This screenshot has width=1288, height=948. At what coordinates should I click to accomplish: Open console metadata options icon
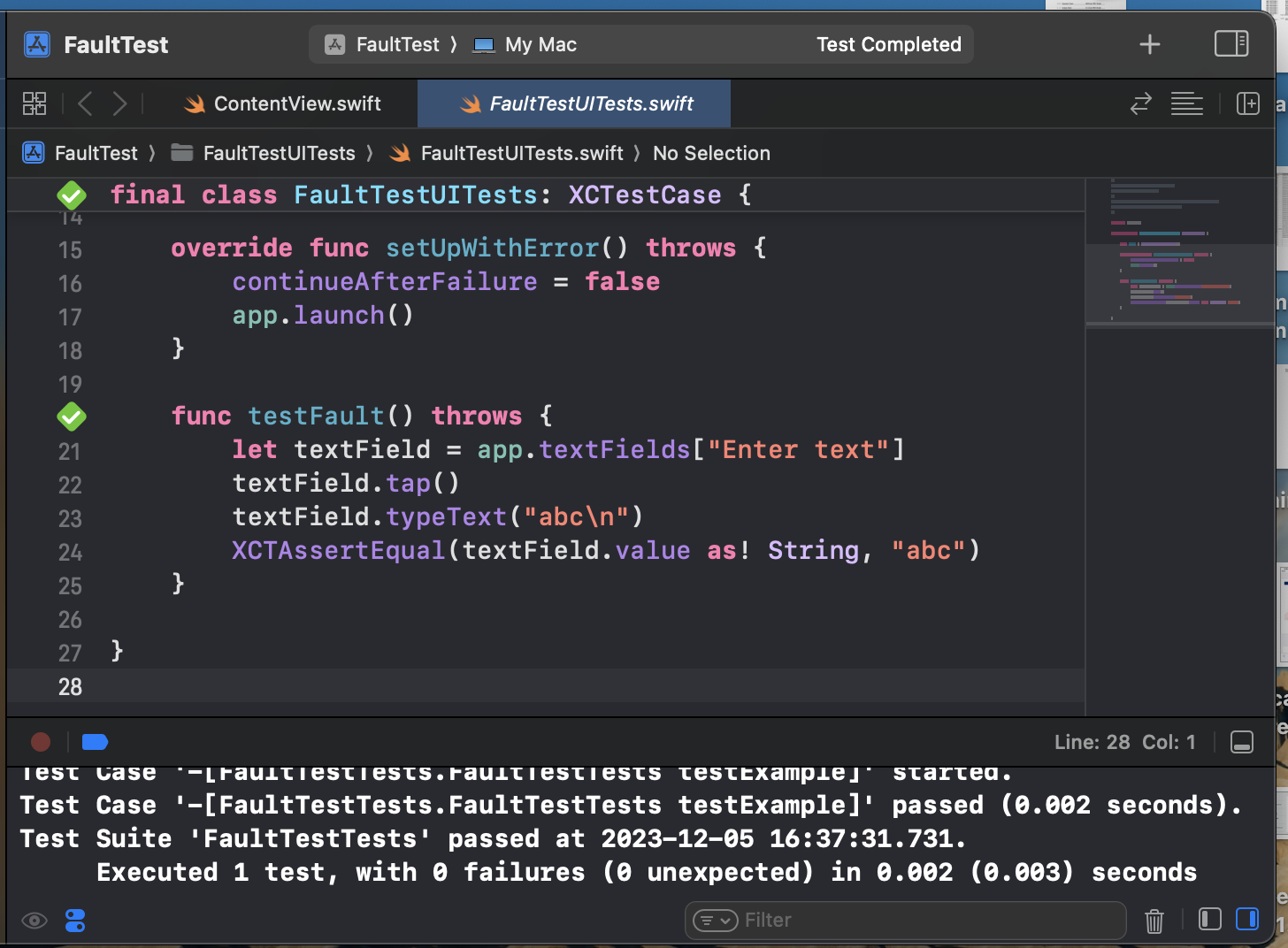click(75, 921)
